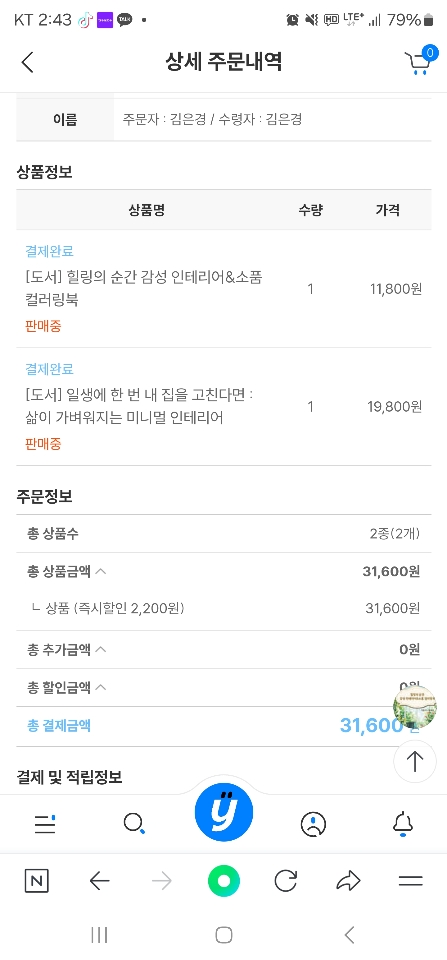Tap the search magnifier icon
This screenshot has width=447, height=960.
pyautogui.click(x=133, y=823)
